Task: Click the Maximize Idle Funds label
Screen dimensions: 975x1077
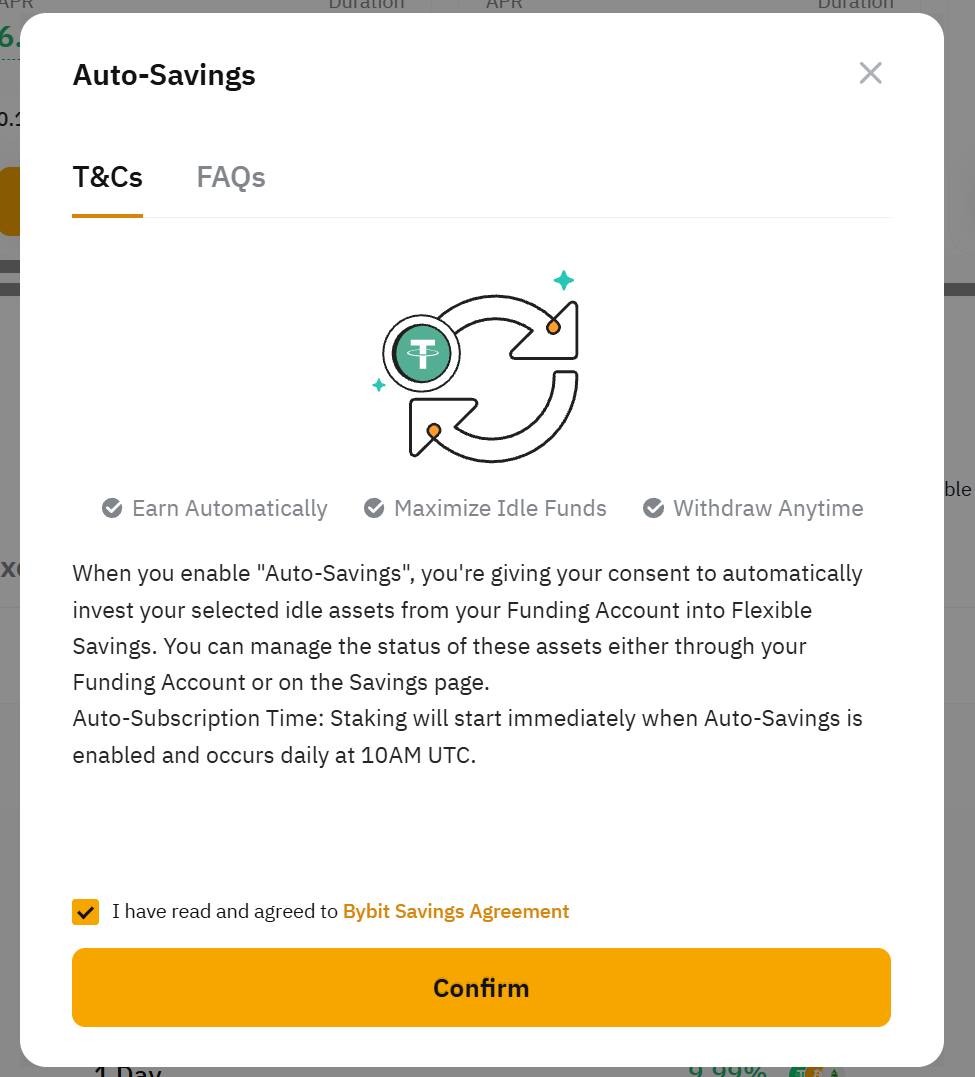Action: click(500, 508)
